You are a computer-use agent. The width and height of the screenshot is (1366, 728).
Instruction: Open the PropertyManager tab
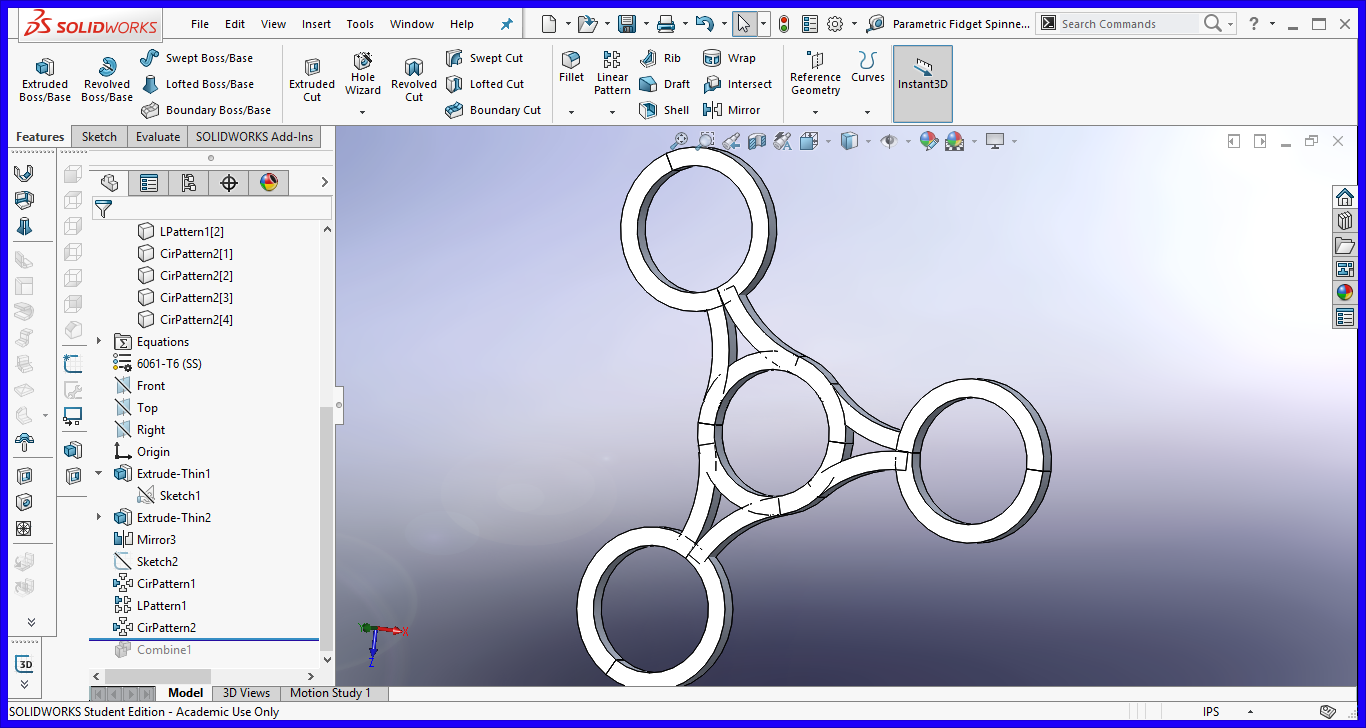(x=149, y=183)
